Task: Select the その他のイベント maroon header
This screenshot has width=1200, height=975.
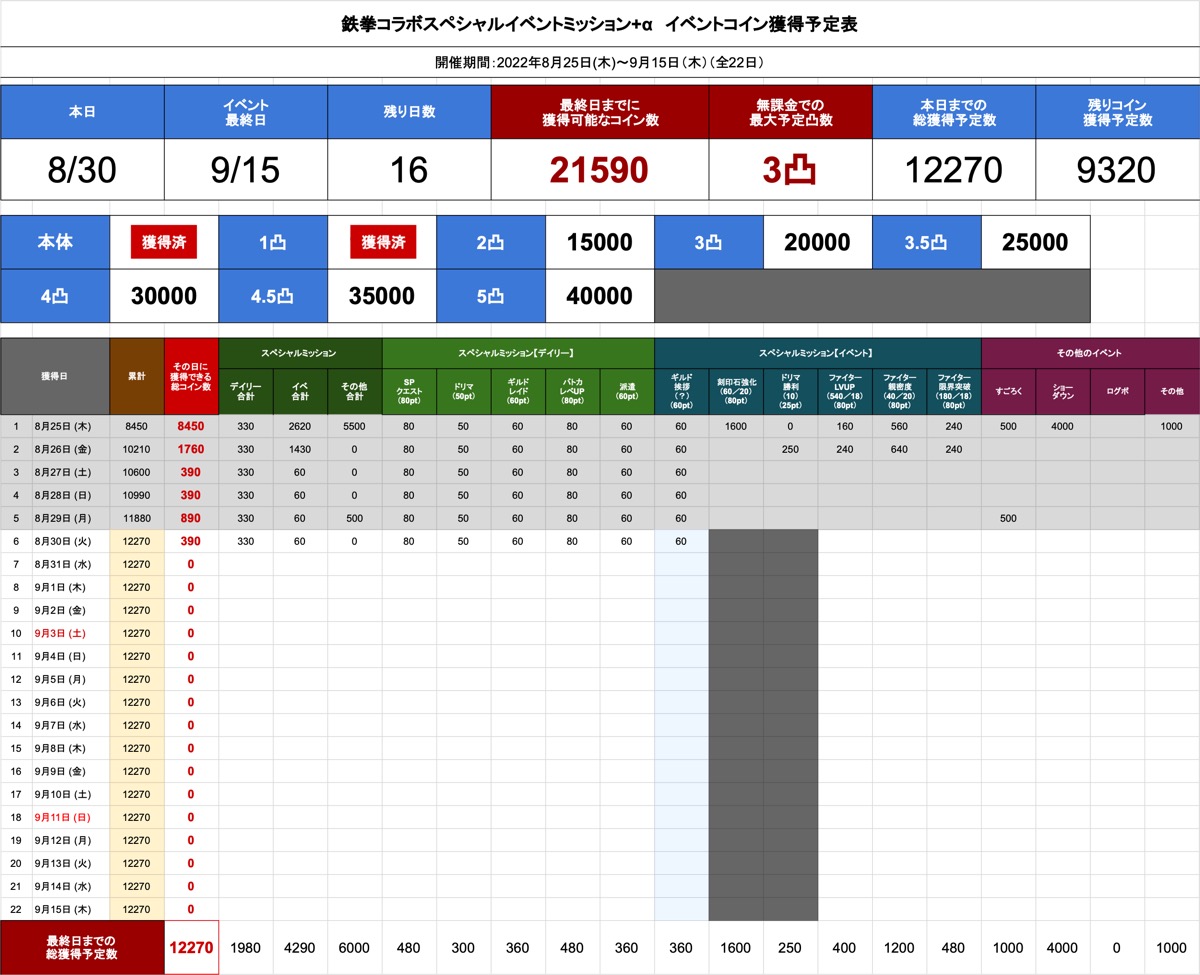Action: [x=1090, y=353]
